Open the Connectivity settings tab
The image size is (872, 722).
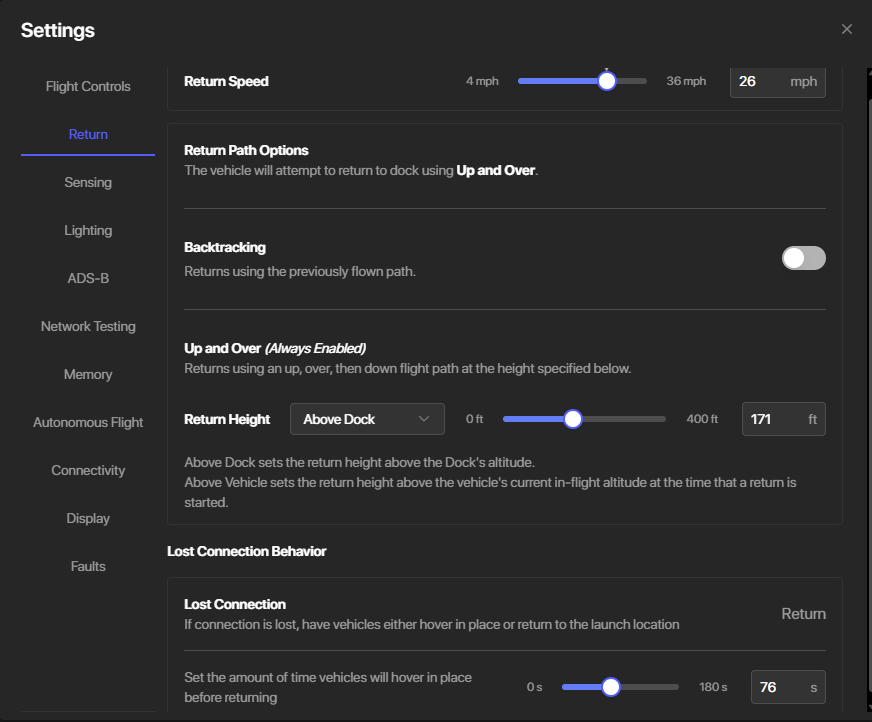88,471
